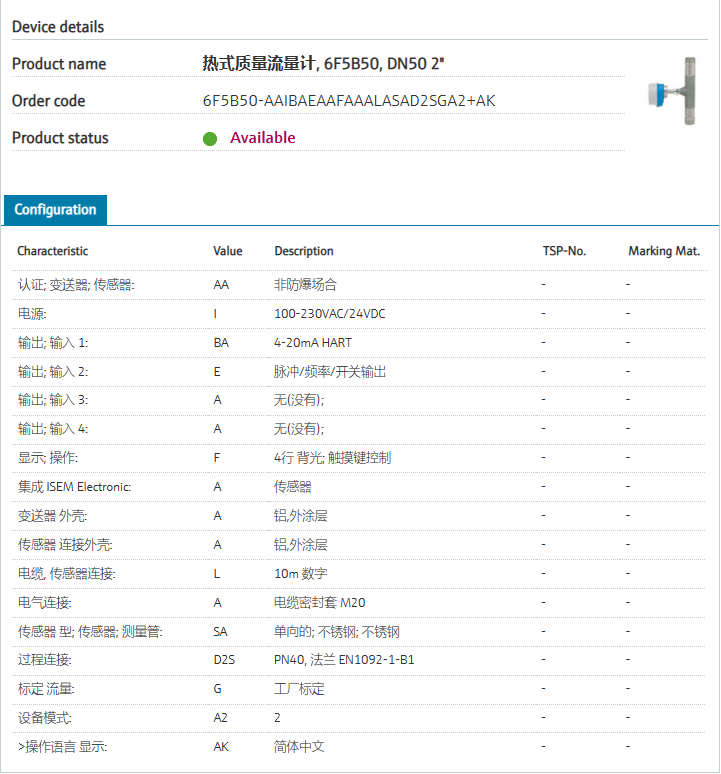Click the 100-230VAC/24VDC description cell
Image resolution: width=721 pixels, height=774 pixels.
(330, 314)
